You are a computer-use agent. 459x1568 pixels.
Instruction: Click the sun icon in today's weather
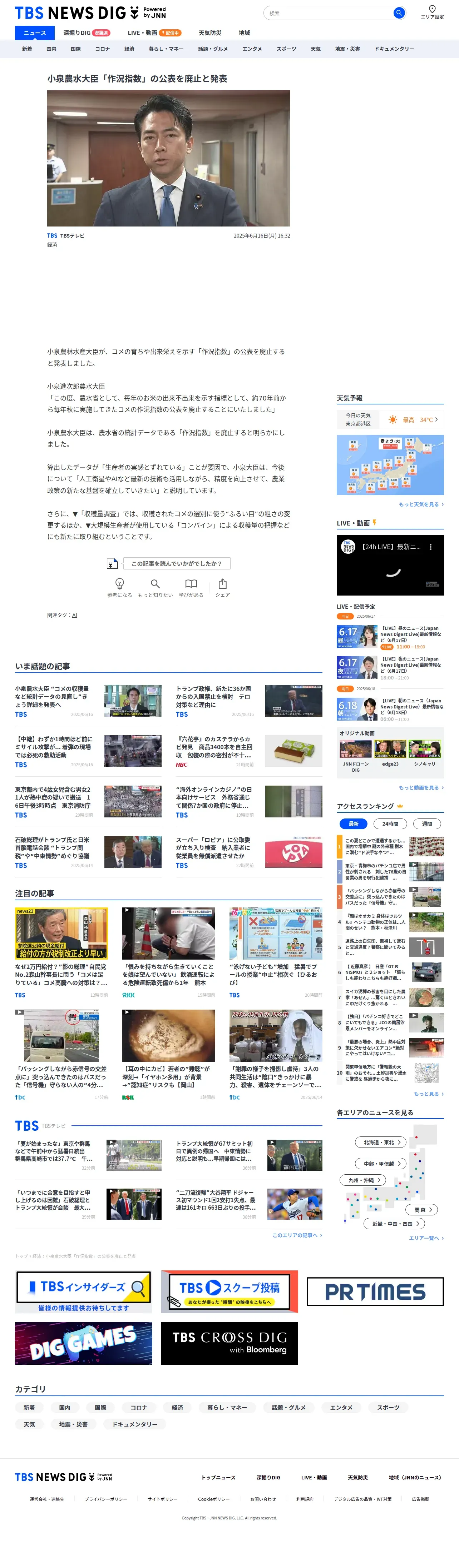[393, 419]
